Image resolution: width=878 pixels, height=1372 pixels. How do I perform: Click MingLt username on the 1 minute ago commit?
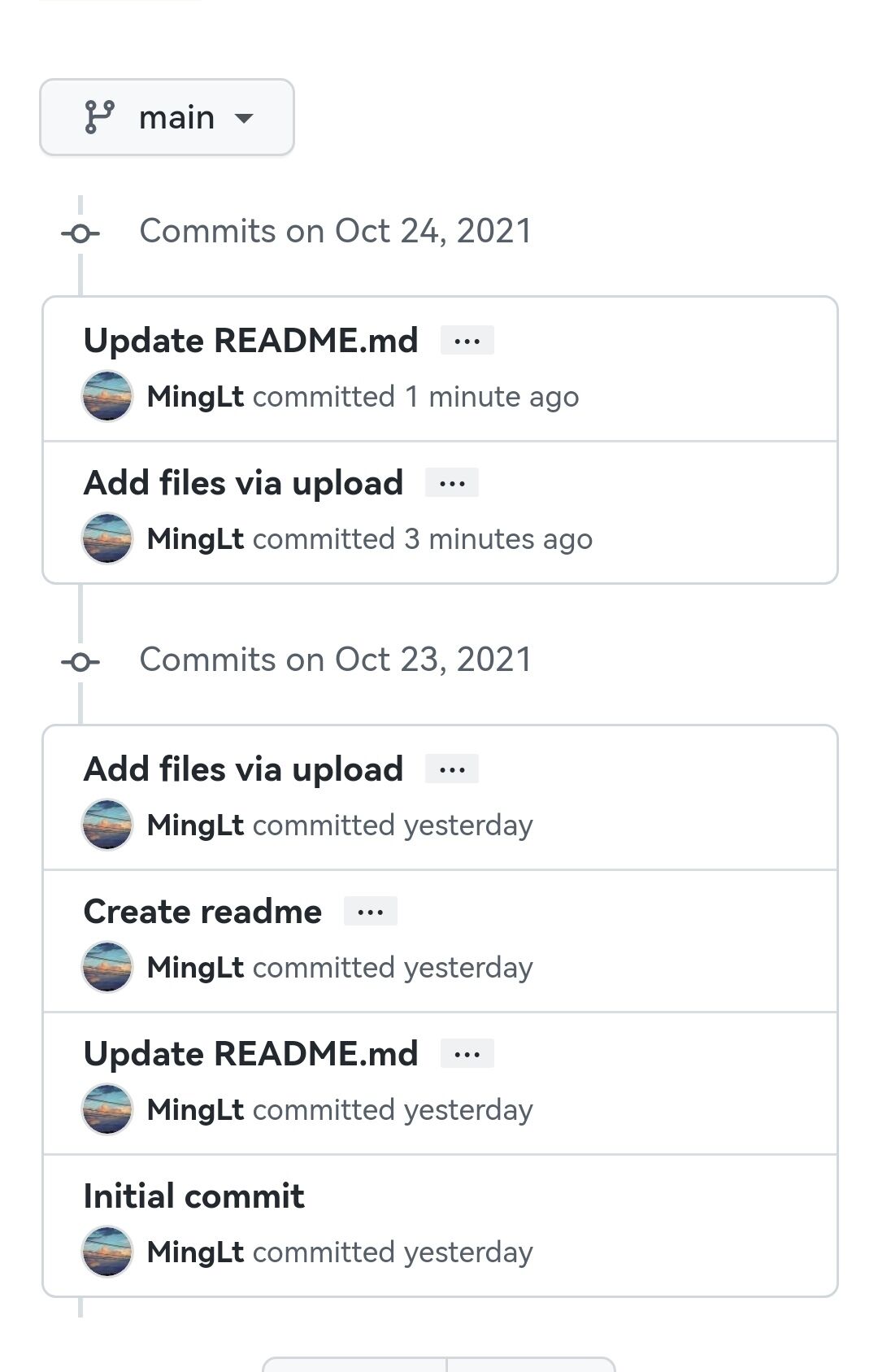click(195, 397)
